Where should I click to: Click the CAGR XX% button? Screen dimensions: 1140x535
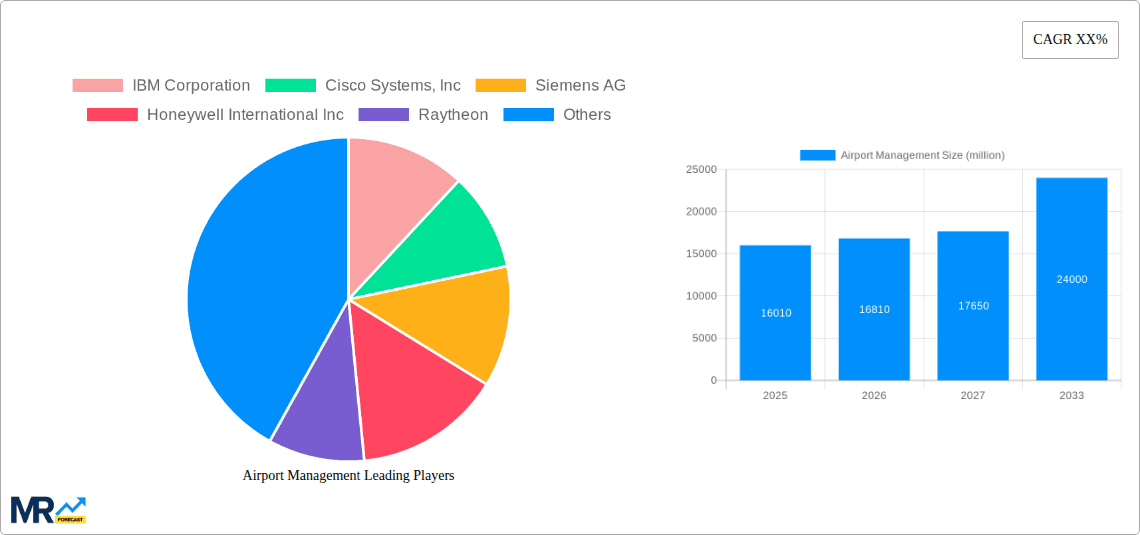1069,40
